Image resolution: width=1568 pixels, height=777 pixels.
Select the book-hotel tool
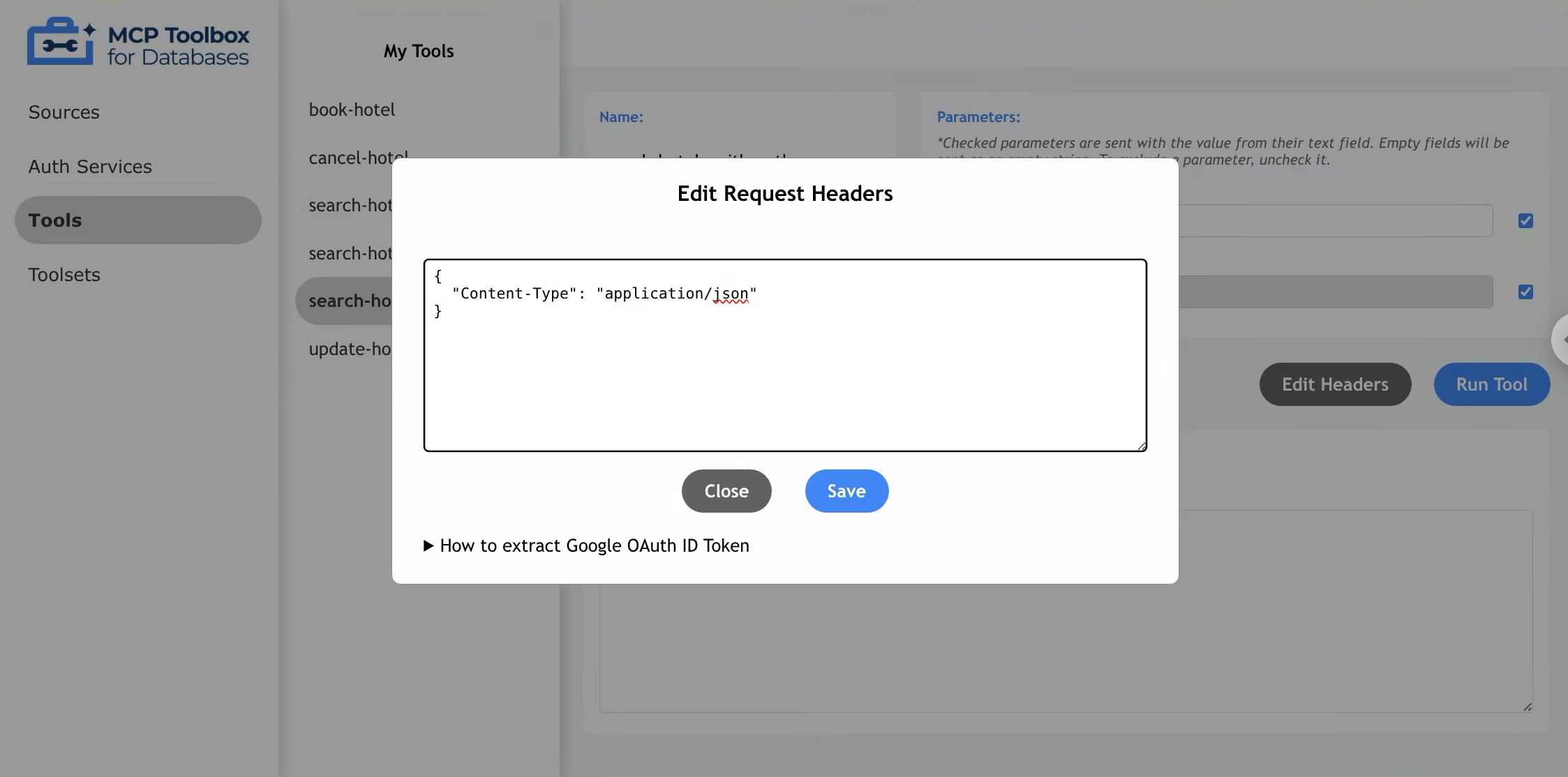[x=351, y=110]
